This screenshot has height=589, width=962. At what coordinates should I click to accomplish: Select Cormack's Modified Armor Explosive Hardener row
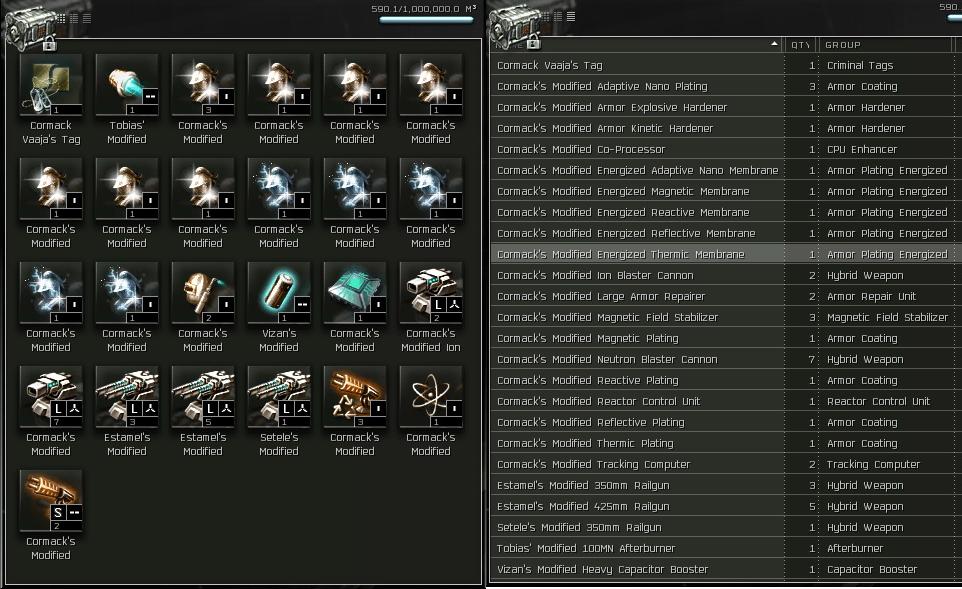[x=726, y=107]
